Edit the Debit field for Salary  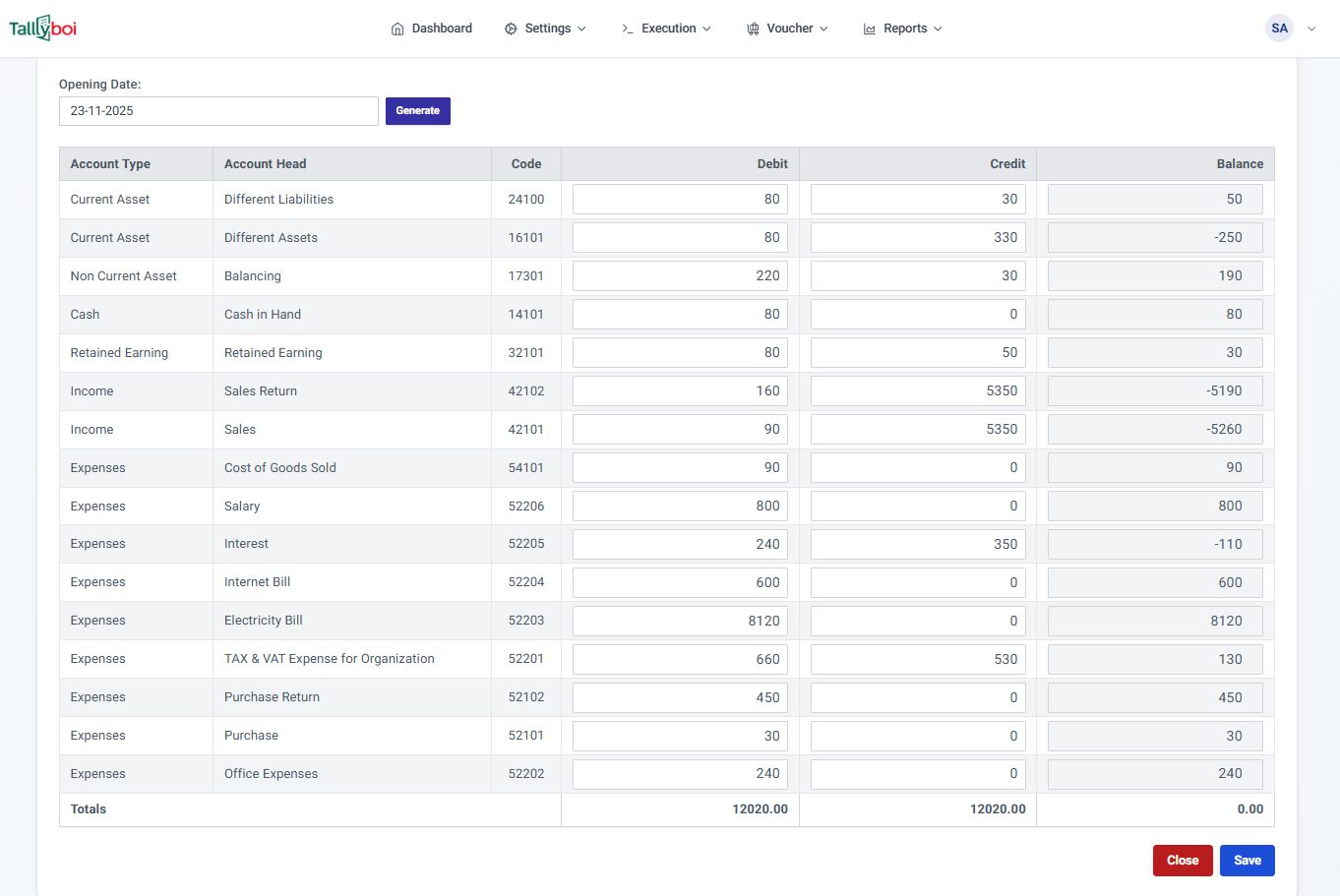click(x=680, y=507)
